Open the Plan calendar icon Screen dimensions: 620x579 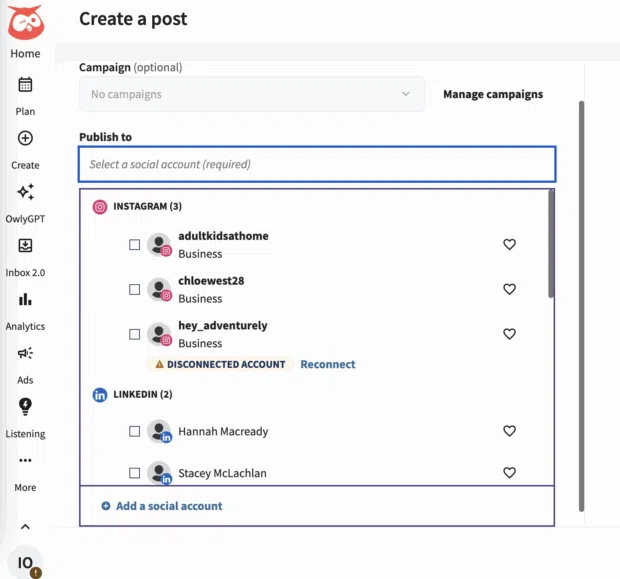(25, 85)
